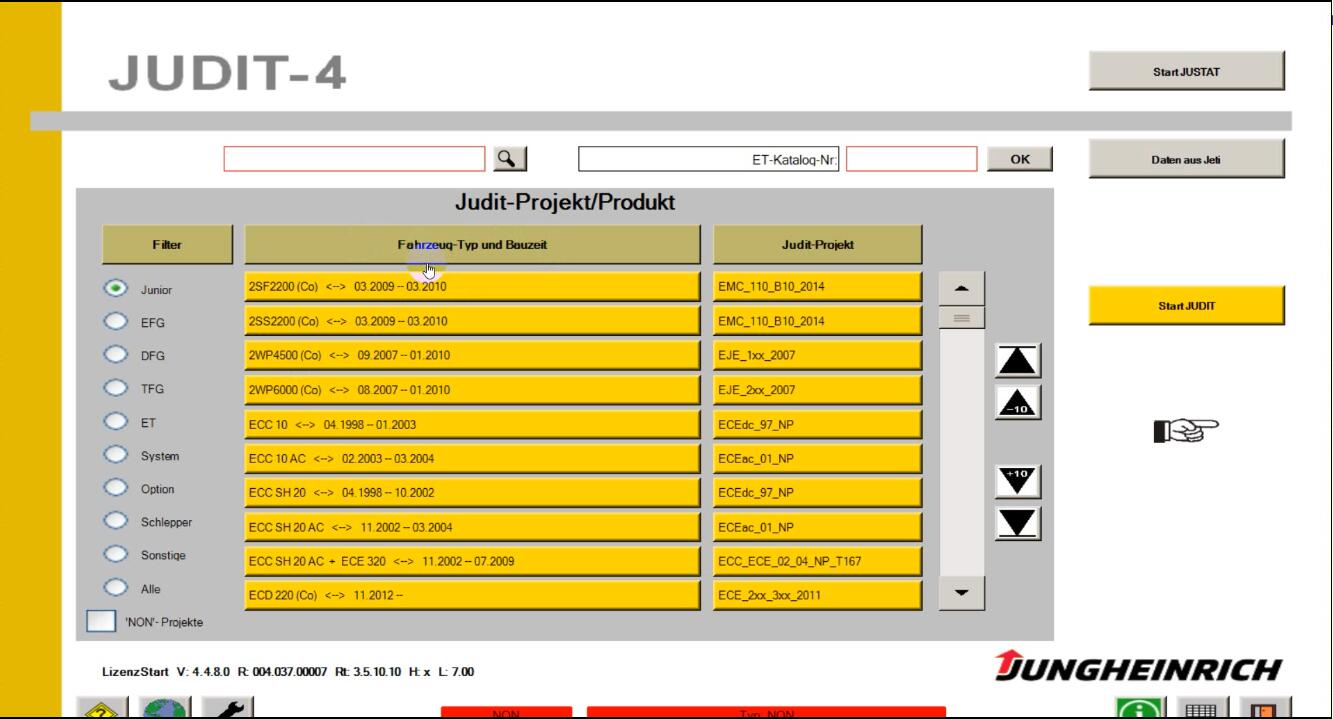Select the Schlepper filter option
The width and height of the screenshot is (1333, 719).
[x=117, y=522]
